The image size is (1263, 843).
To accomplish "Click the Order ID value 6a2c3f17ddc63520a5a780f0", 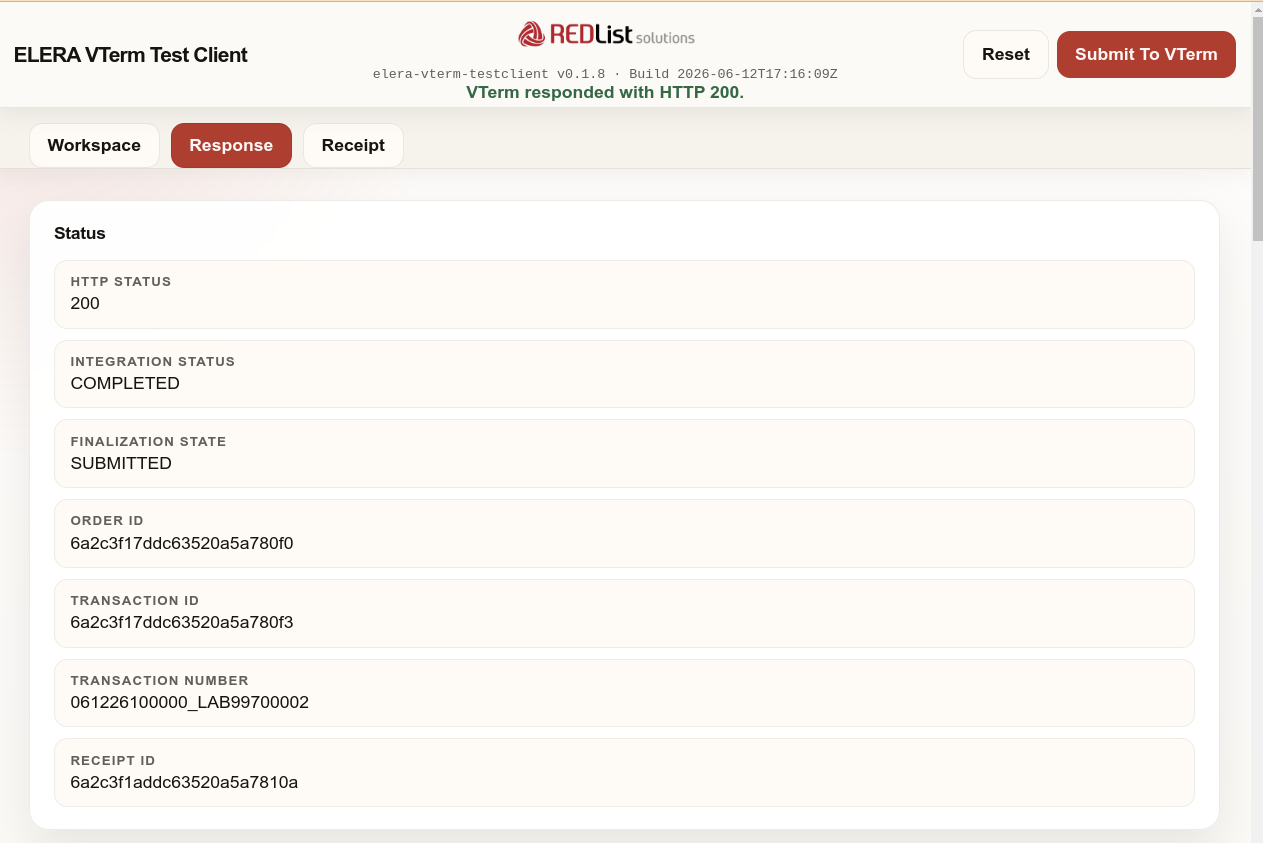I will 182,543.
